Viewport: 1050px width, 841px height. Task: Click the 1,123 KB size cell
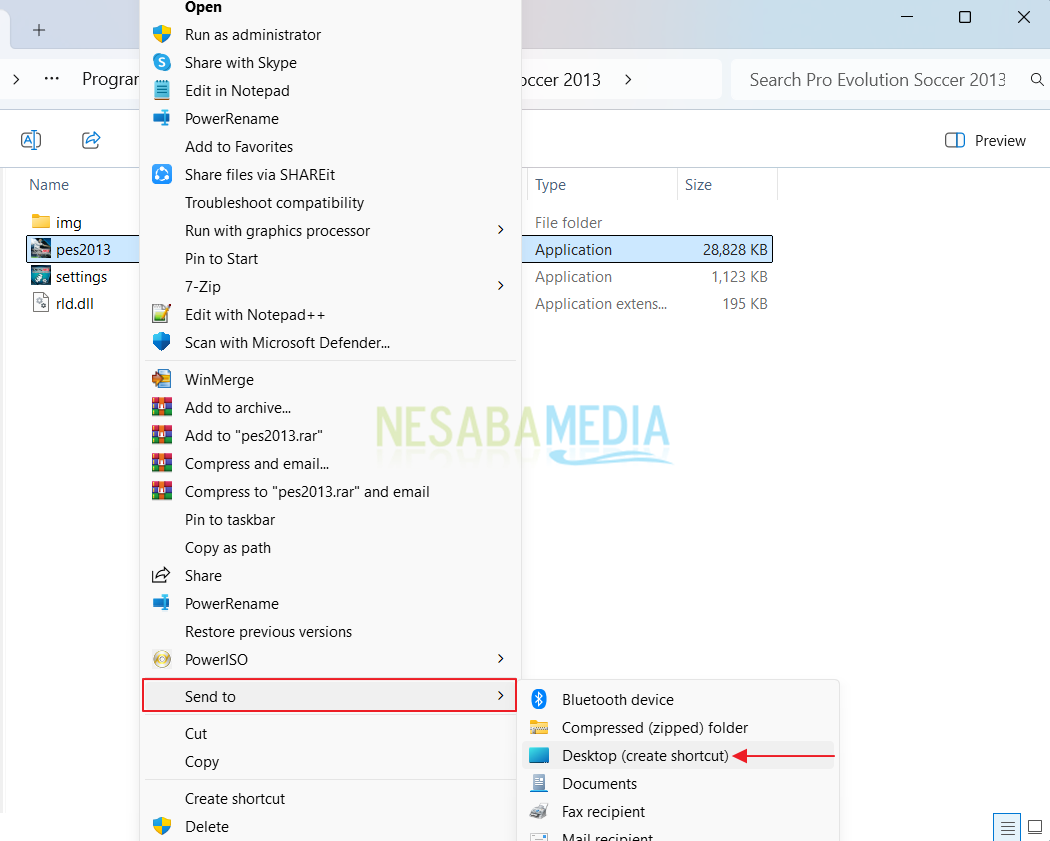click(739, 277)
